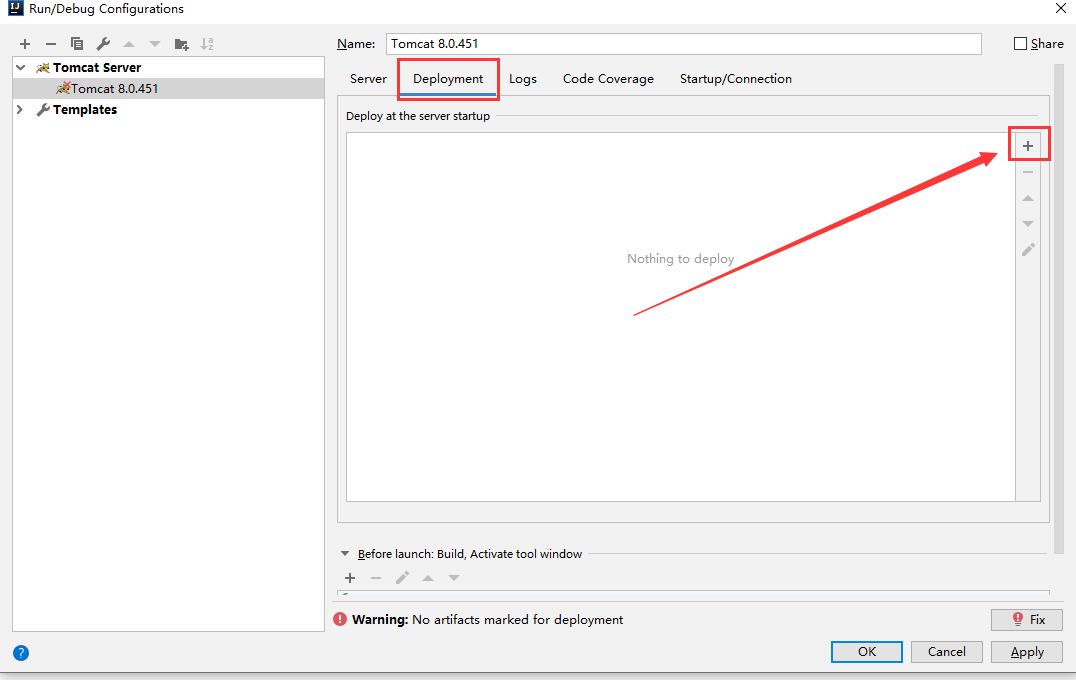Create new folder for configurations
This screenshot has width=1076, height=680.
point(181,45)
